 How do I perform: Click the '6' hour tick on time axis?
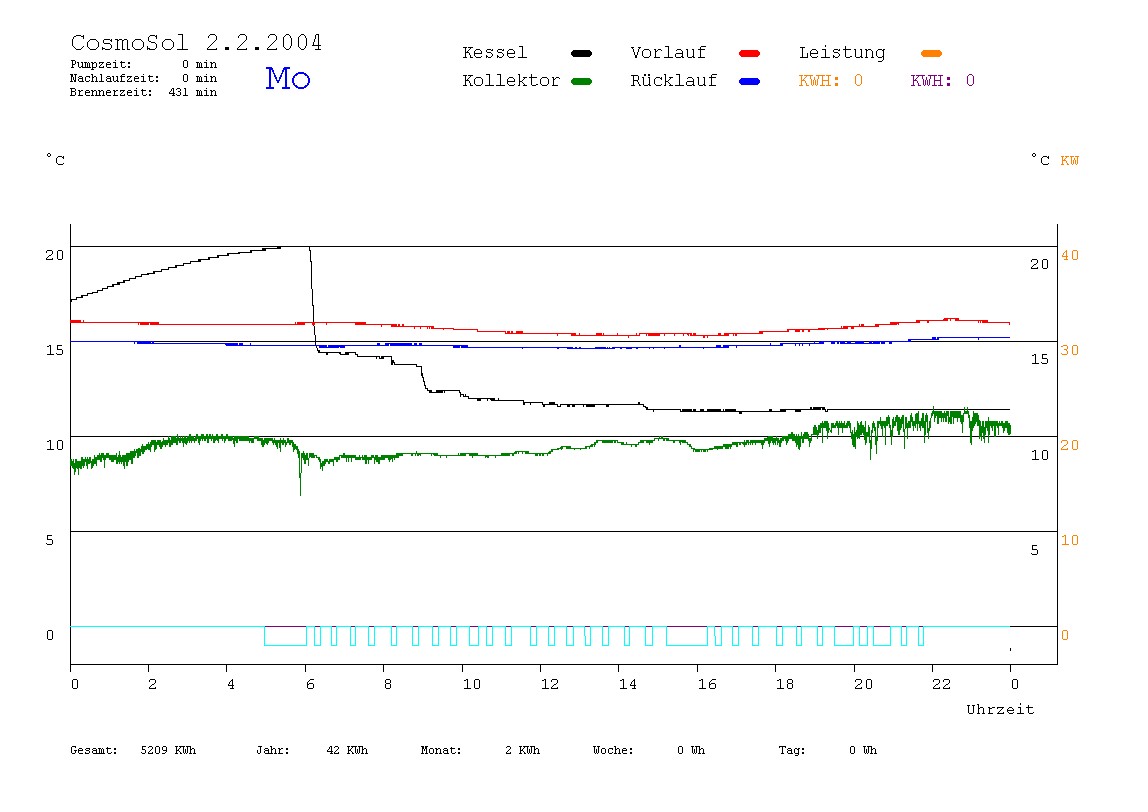(310, 685)
